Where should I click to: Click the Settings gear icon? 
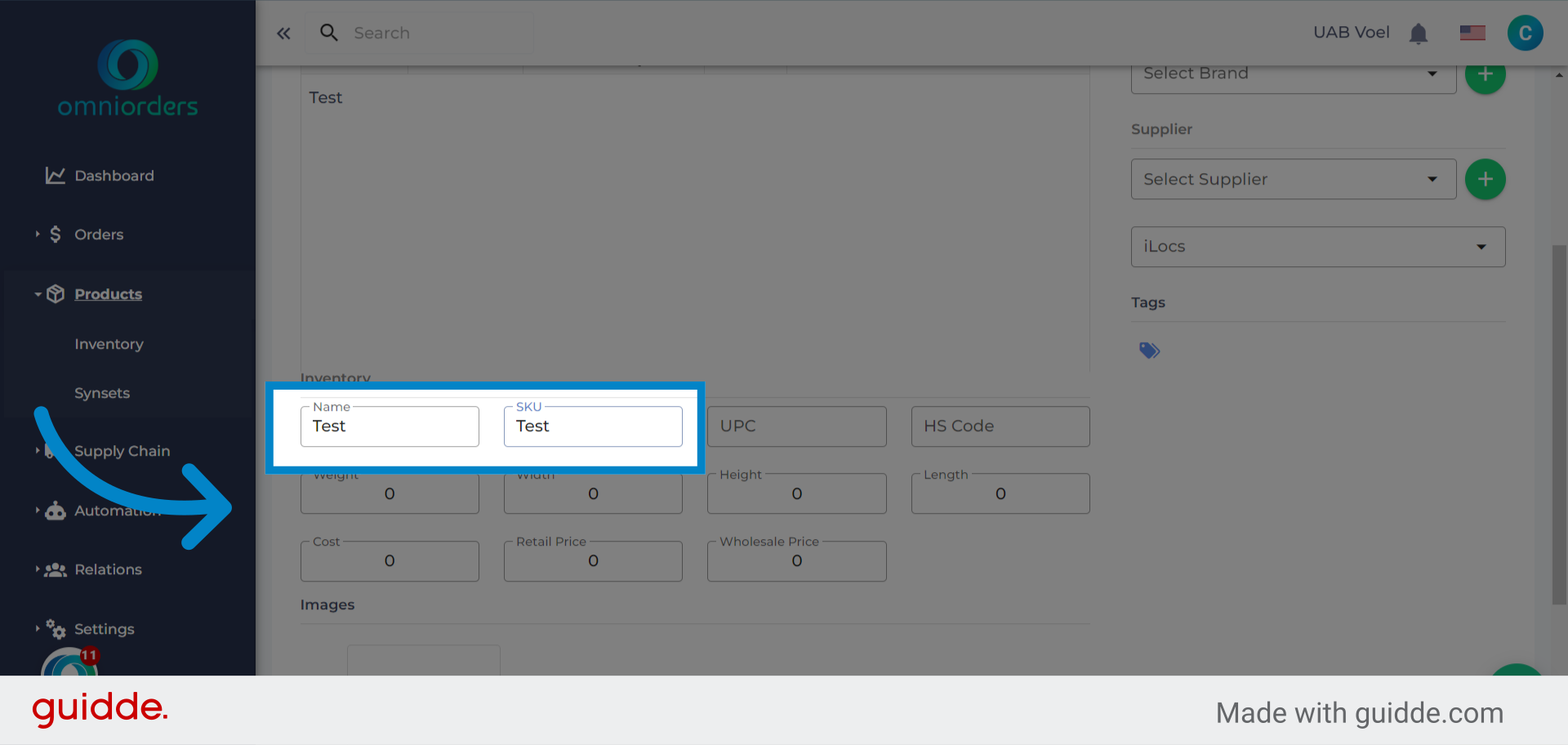55,628
